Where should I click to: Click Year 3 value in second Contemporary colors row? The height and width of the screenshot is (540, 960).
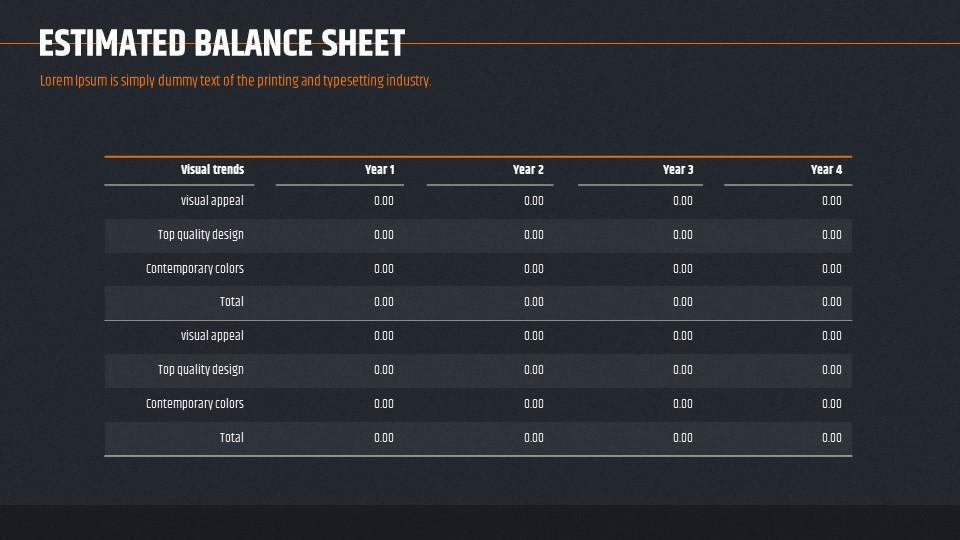click(x=683, y=403)
